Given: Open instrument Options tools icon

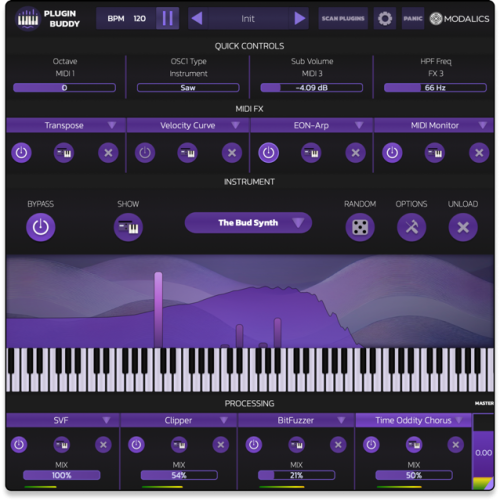Looking at the screenshot, I should (411, 227).
